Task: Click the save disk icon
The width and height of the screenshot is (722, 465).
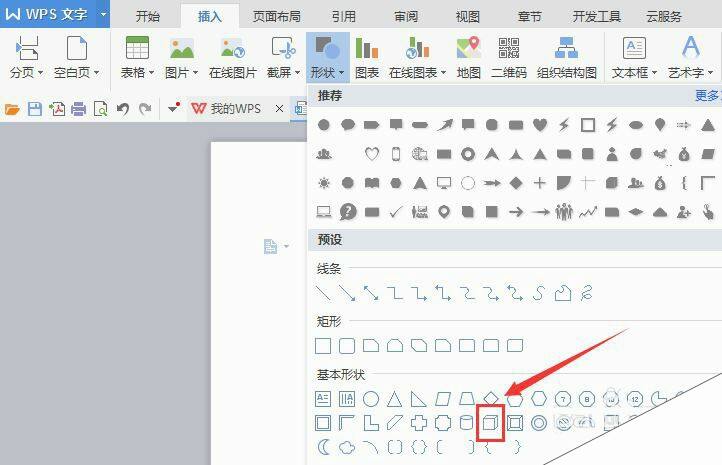Action: coord(35,109)
